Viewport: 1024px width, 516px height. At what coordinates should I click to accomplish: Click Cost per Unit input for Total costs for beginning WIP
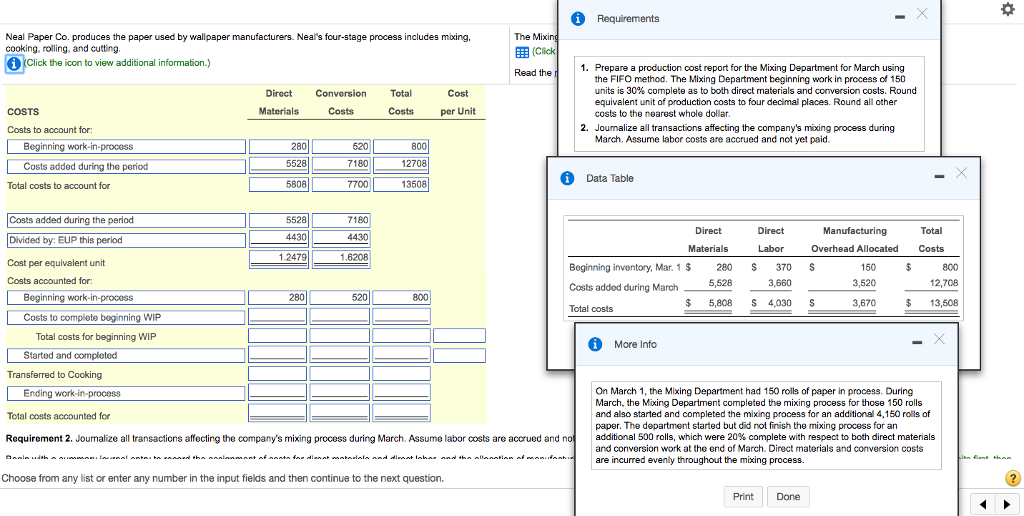pyautogui.click(x=459, y=336)
